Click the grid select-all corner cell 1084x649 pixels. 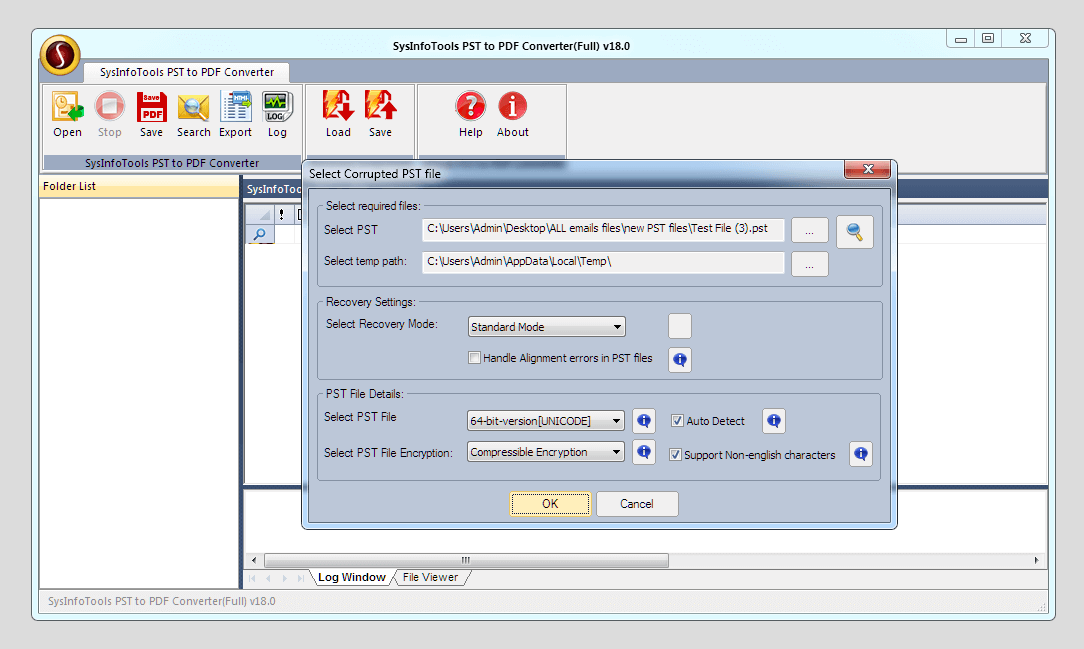260,214
